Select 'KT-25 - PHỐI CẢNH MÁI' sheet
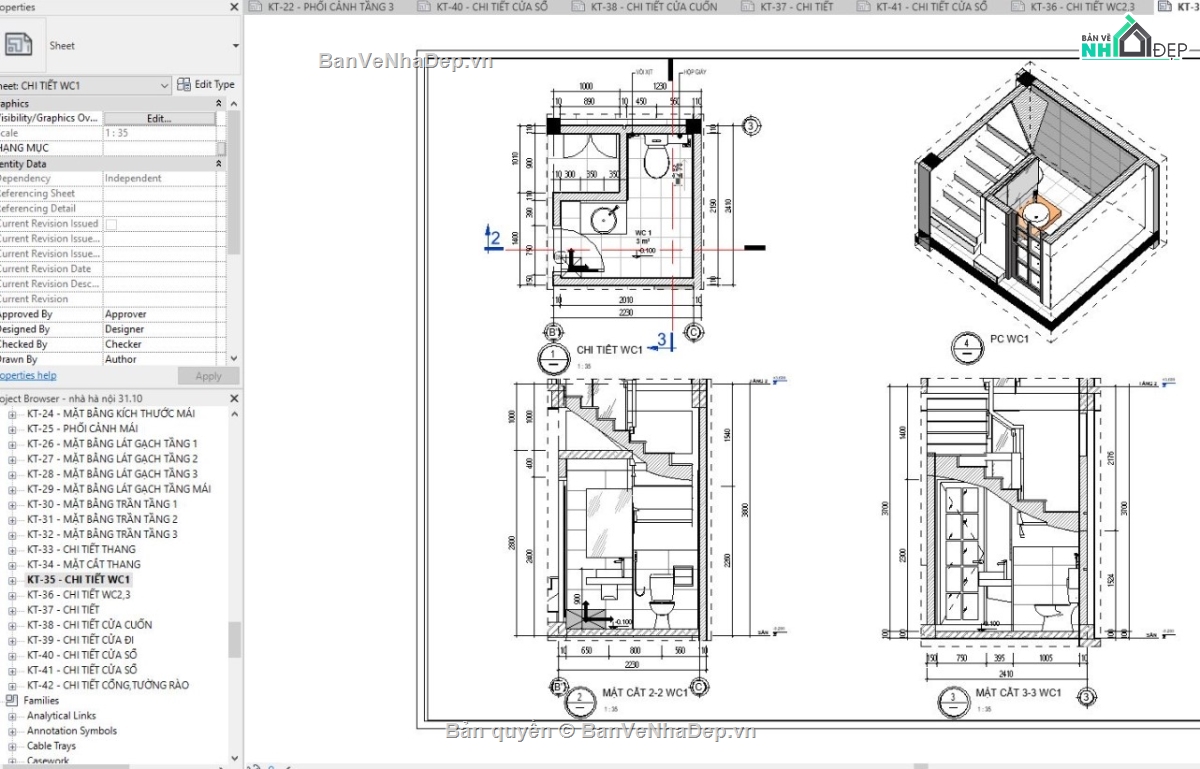This screenshot has width=1200, height=769. point(83,429)
